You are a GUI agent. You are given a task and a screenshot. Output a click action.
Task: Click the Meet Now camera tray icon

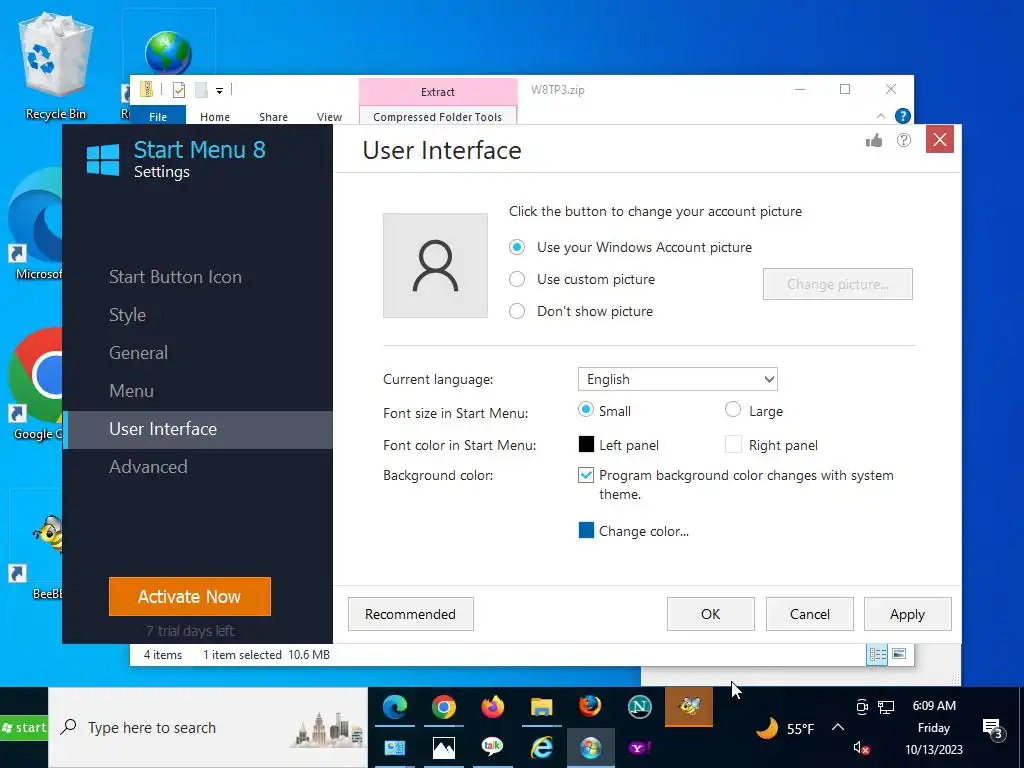pos(861,707)
